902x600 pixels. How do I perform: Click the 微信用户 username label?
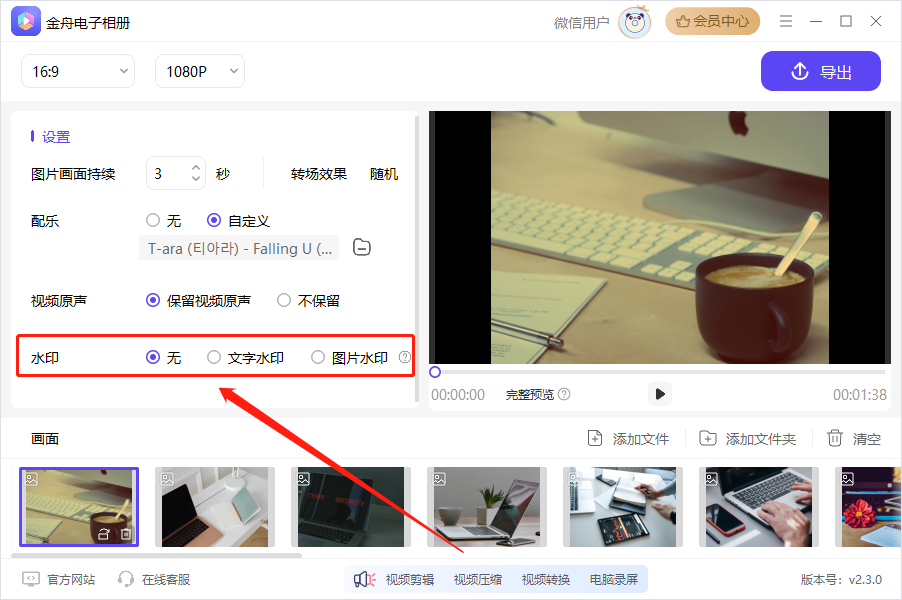[582, 22]
